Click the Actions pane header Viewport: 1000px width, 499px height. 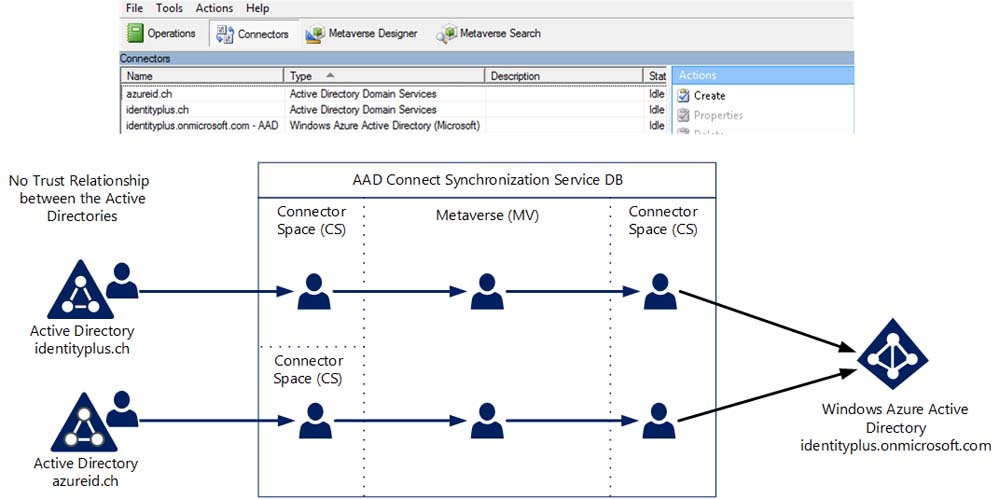[763, 75]
